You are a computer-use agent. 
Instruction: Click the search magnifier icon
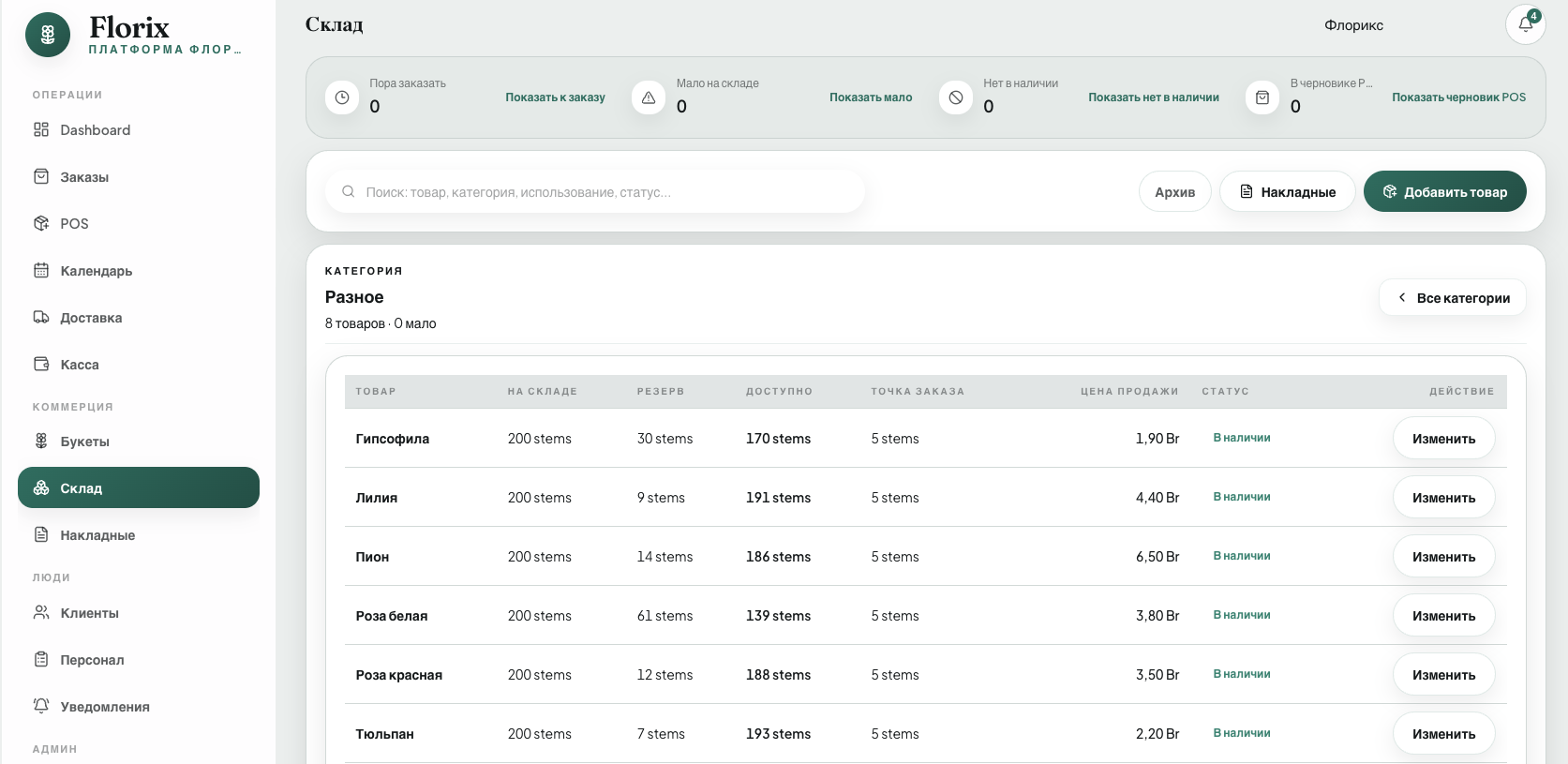coord(348,191)
